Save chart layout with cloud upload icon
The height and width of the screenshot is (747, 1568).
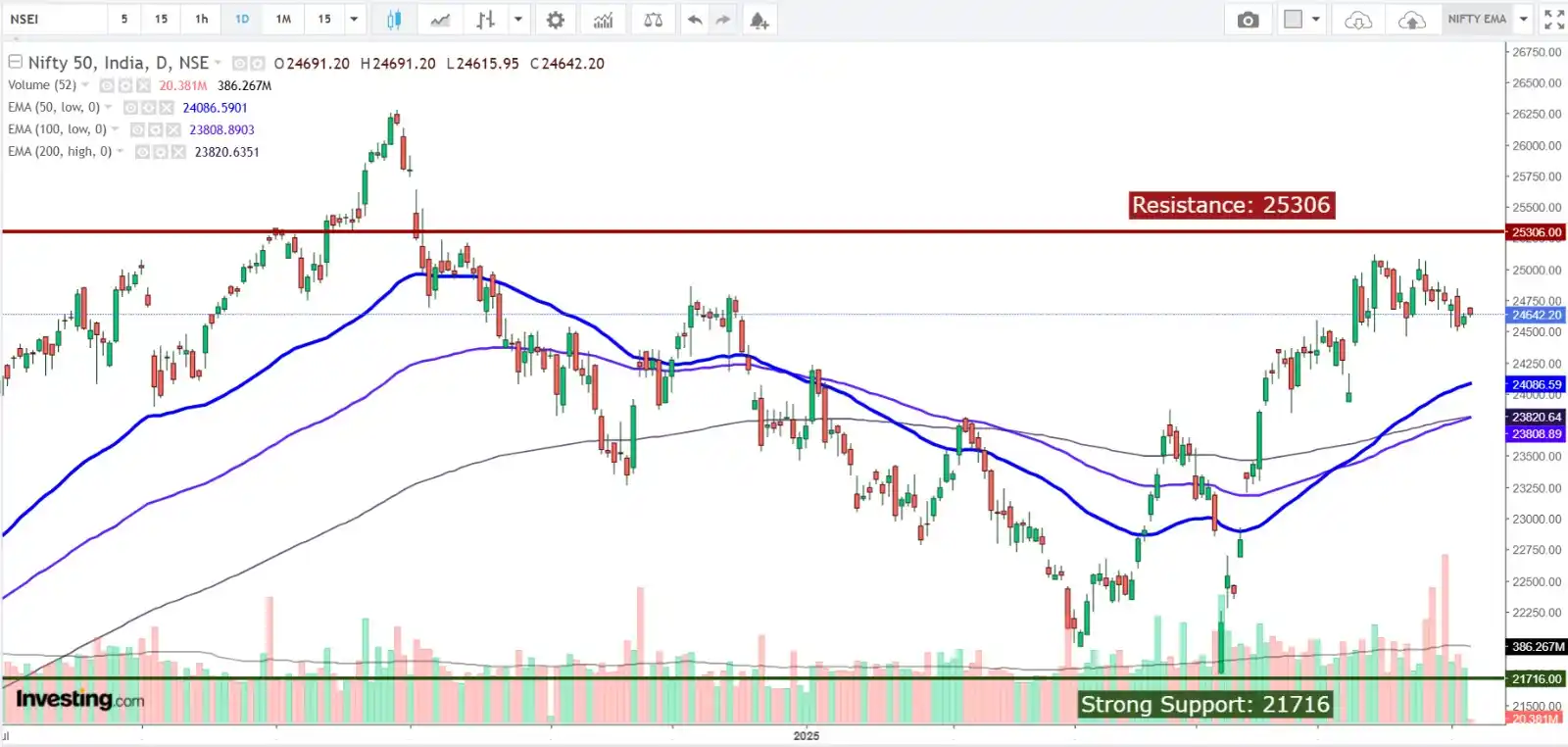[x=1411, y=20]
